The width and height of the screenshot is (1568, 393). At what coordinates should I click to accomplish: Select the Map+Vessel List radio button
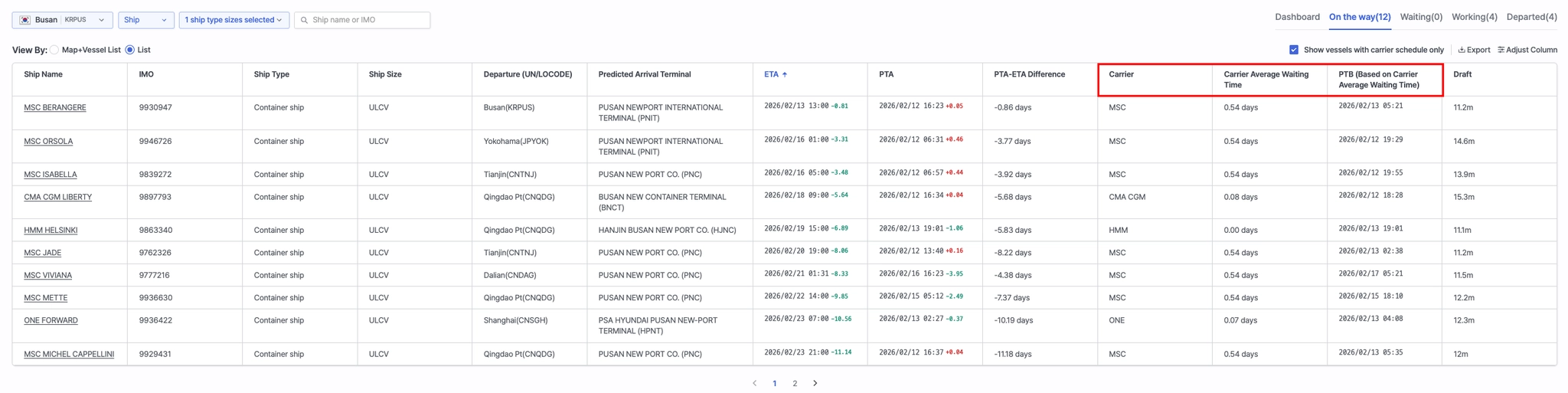coord(54,51)
